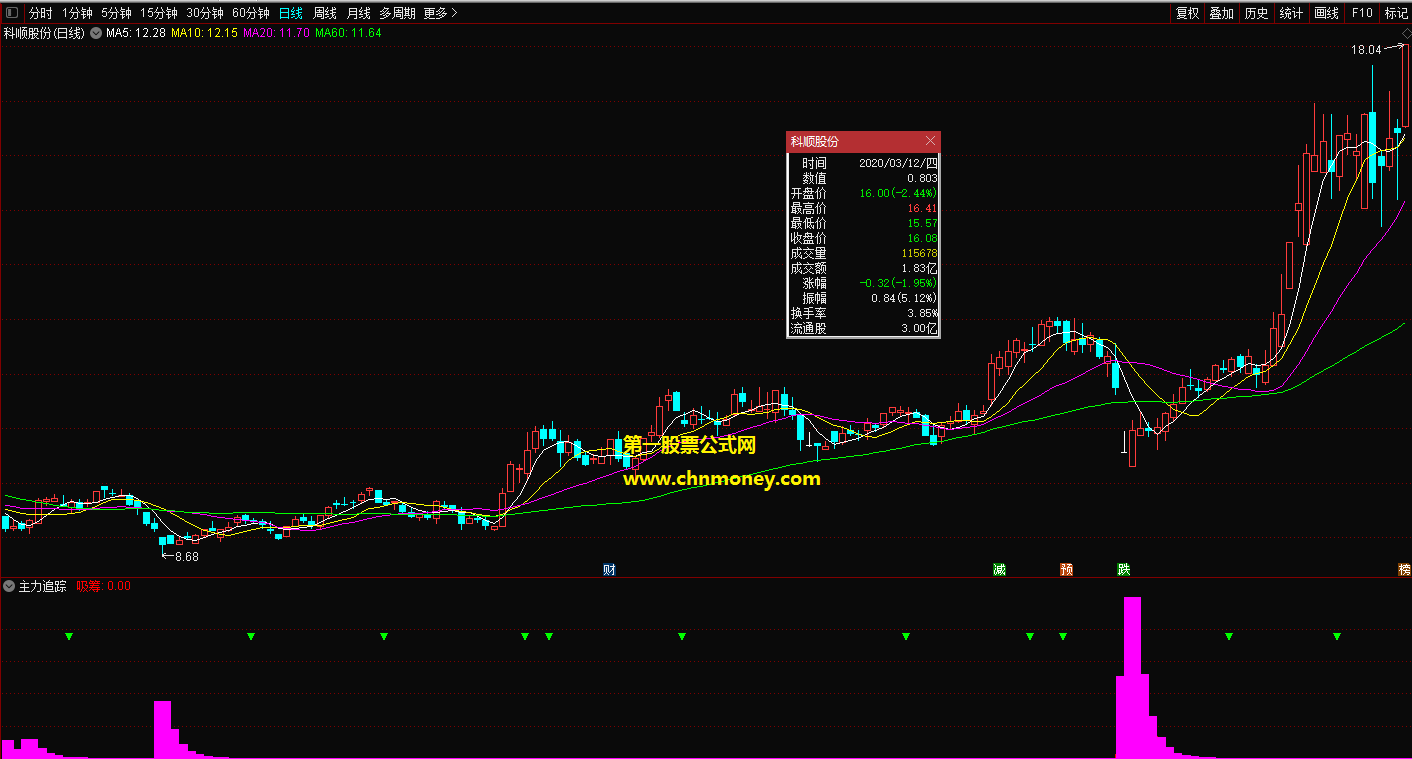The image size is (1412, 759).
Task: Click the date 2020/03/12/四 in popup
Action: point(898,163)
